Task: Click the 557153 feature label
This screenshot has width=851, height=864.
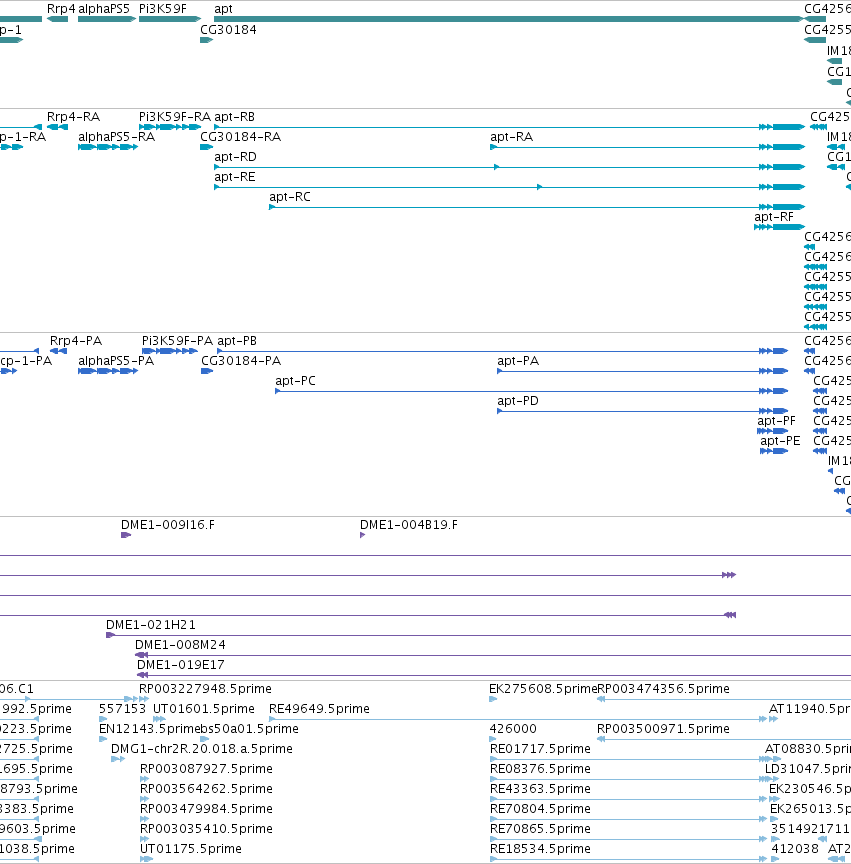Action: pyautogui.click(x=122, y=709)
